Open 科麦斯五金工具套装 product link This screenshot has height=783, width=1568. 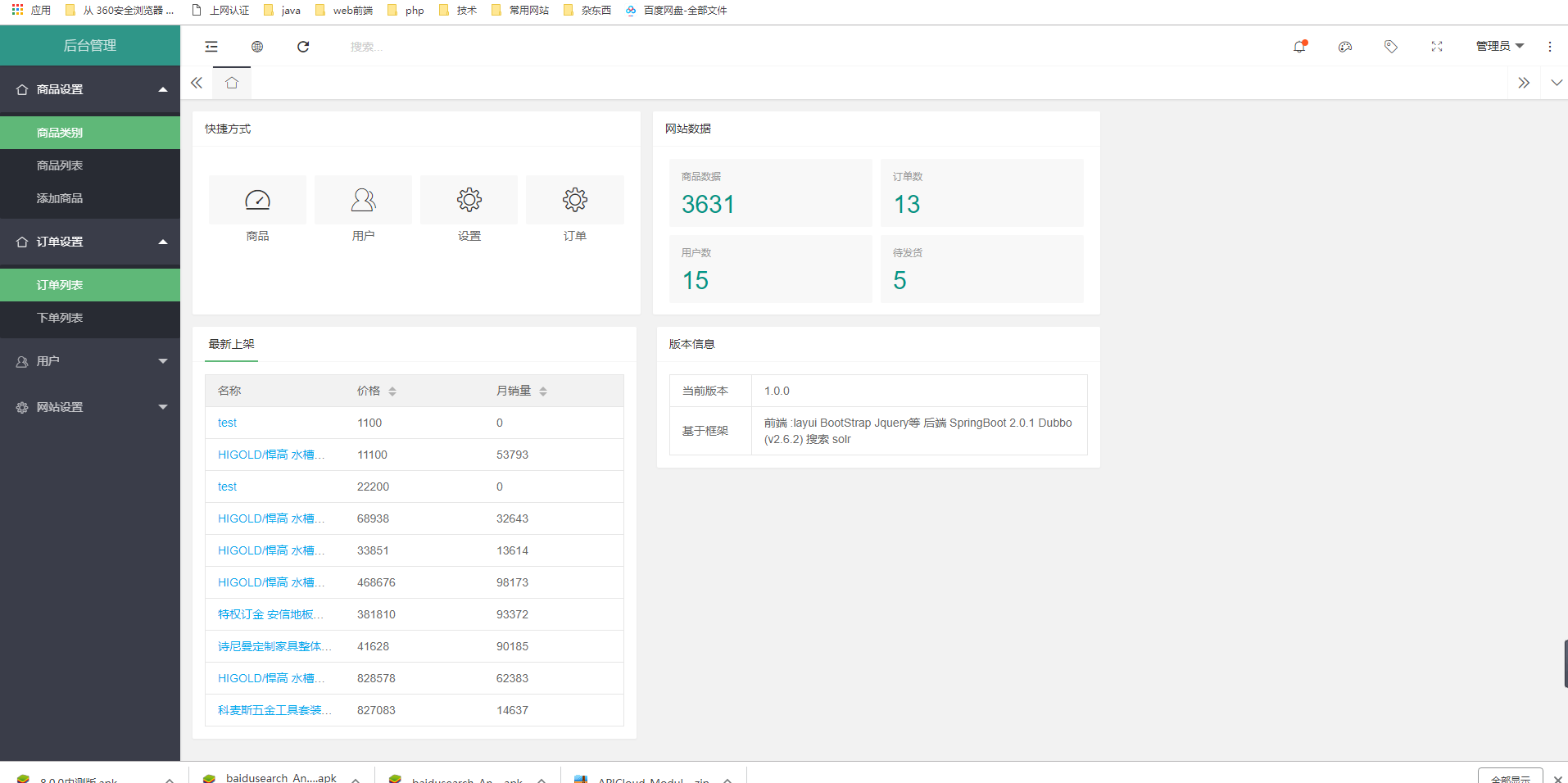coord(274,710)
